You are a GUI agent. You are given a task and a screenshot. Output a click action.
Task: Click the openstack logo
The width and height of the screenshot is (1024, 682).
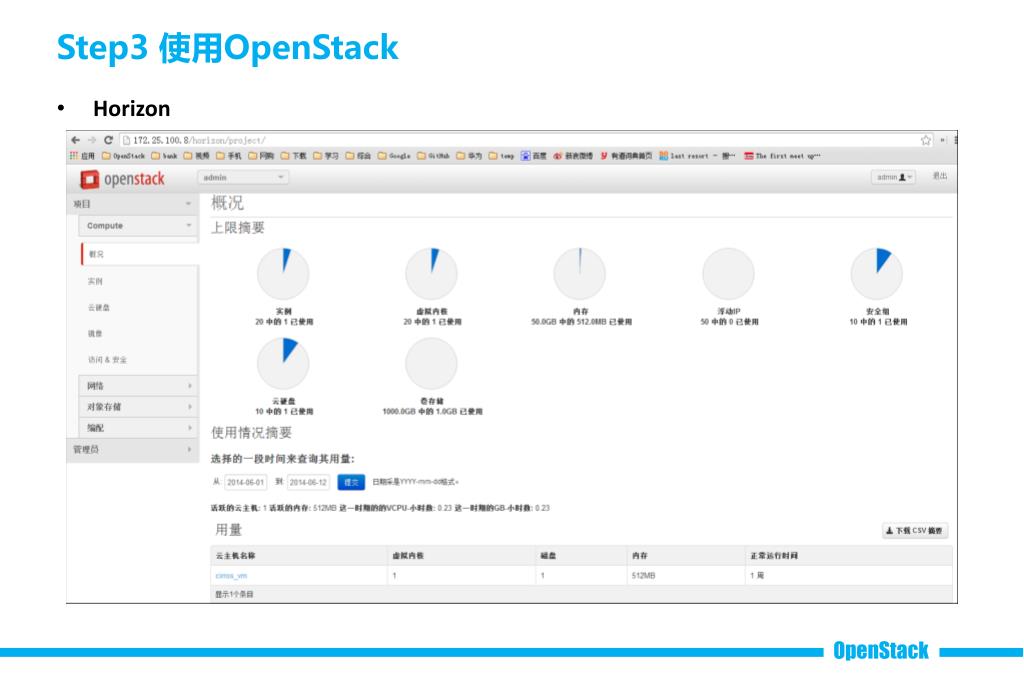[x=122, y=178]
